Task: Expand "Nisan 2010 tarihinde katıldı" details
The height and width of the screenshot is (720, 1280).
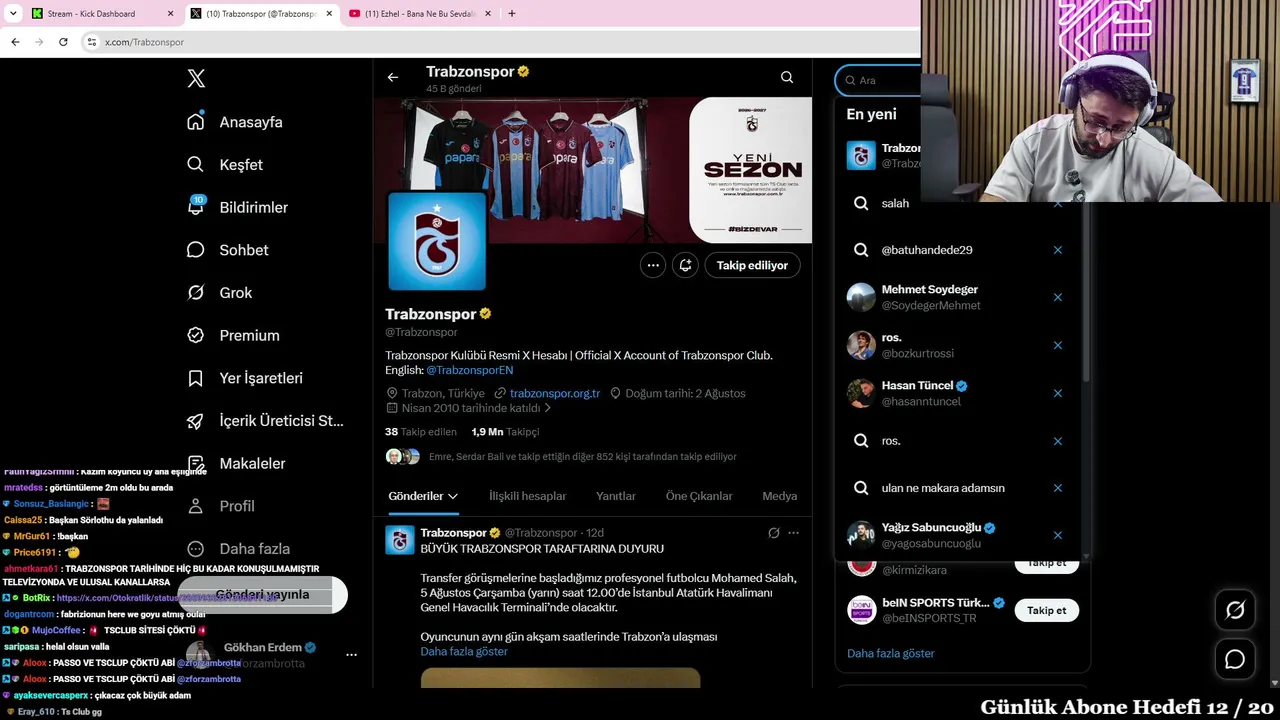Action: click(x=469, y=408)
